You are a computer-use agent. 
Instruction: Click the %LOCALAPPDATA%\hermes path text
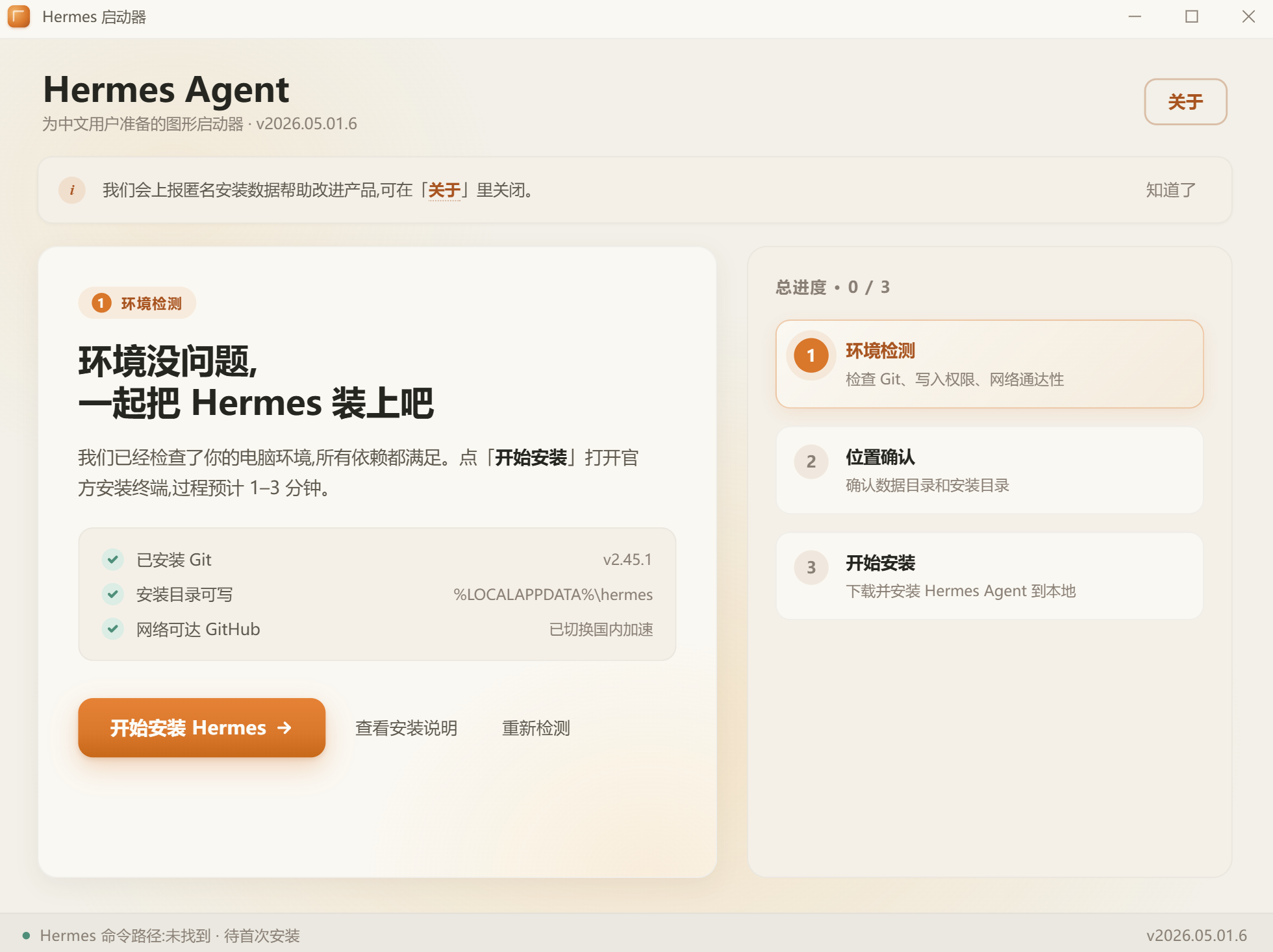pyautogui.click(x=553, y=595)
